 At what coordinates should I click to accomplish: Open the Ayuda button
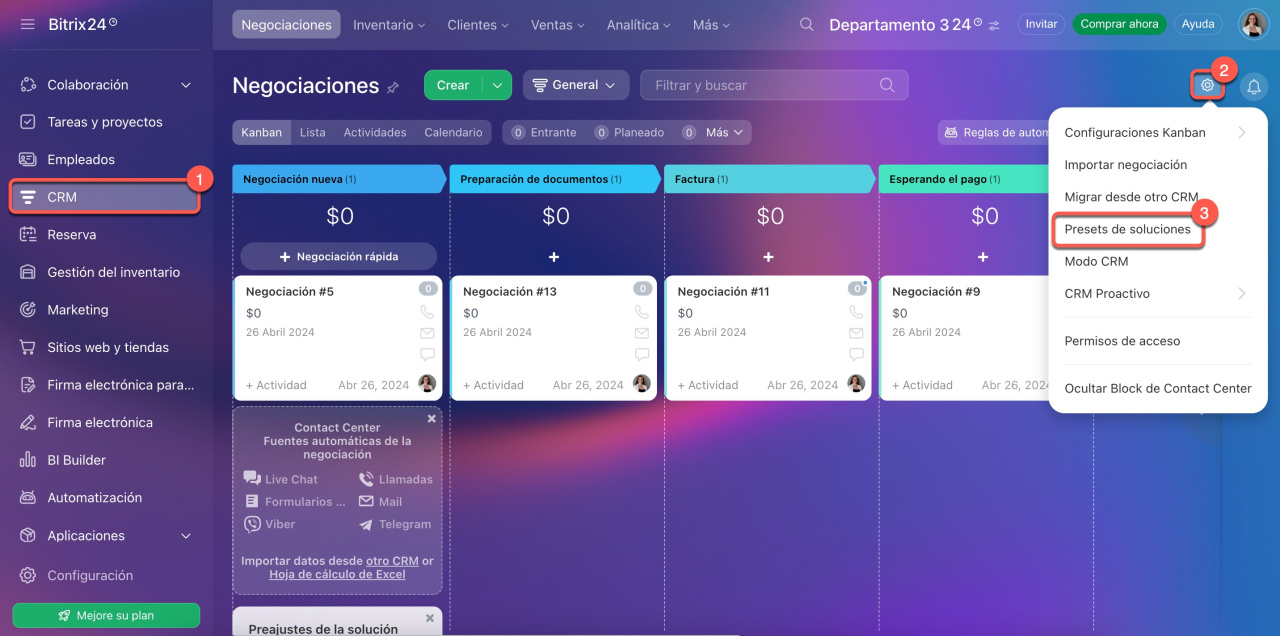click(1198, 24)
